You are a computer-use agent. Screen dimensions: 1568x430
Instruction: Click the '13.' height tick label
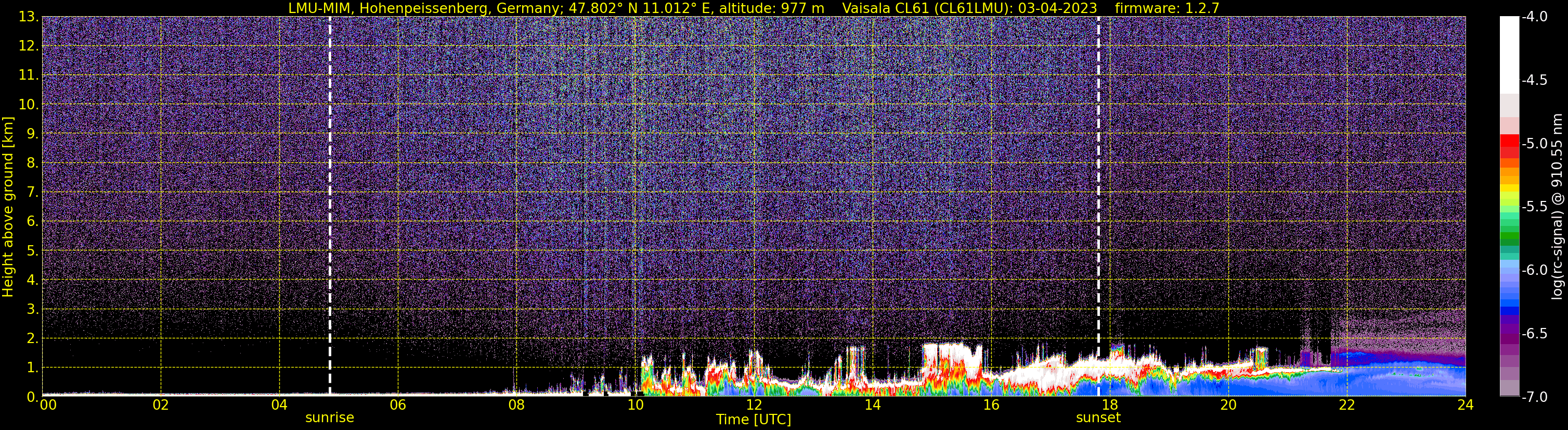coord(28,17)
